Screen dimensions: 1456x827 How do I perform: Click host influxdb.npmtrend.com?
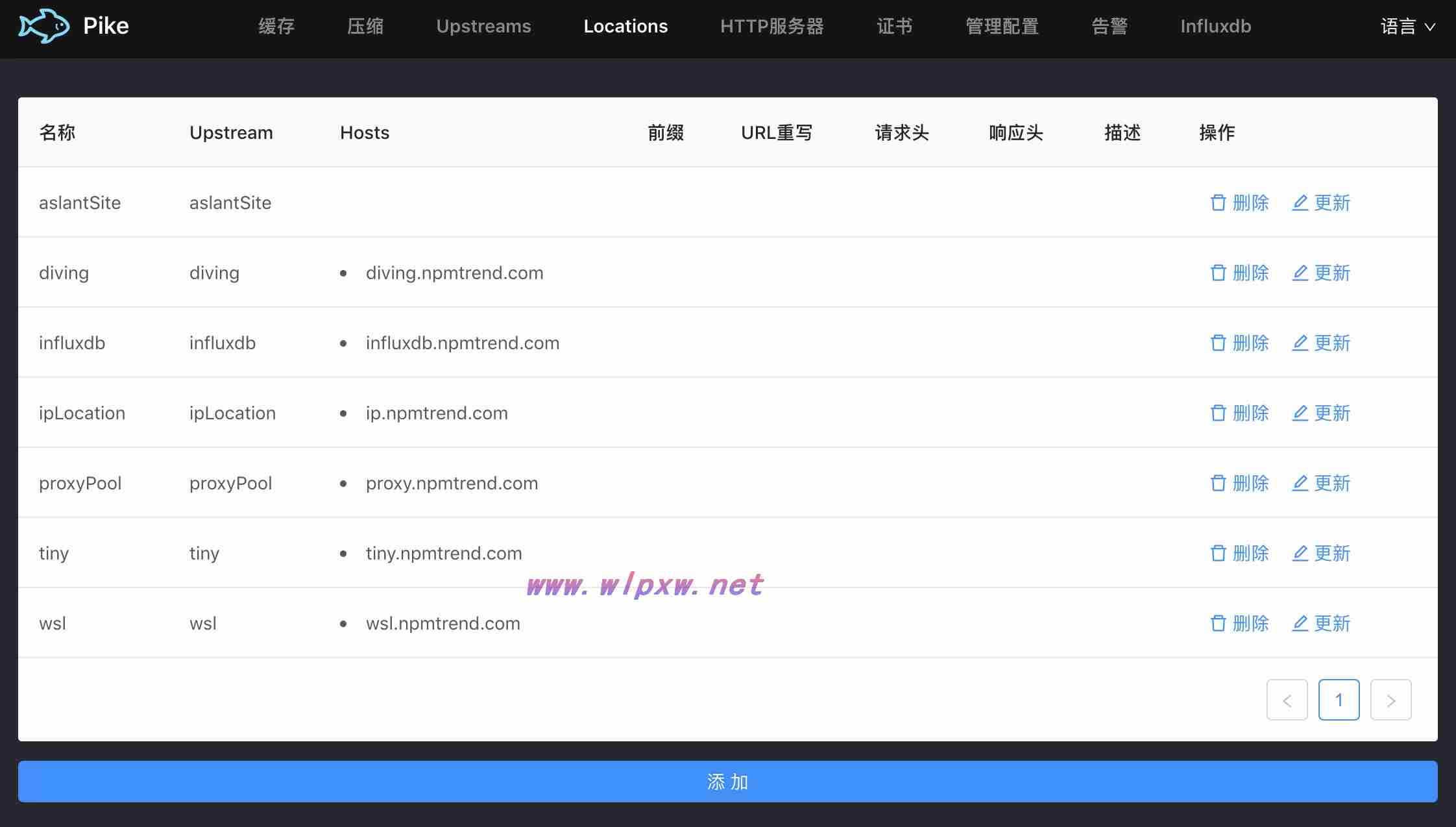pos(463,343)
